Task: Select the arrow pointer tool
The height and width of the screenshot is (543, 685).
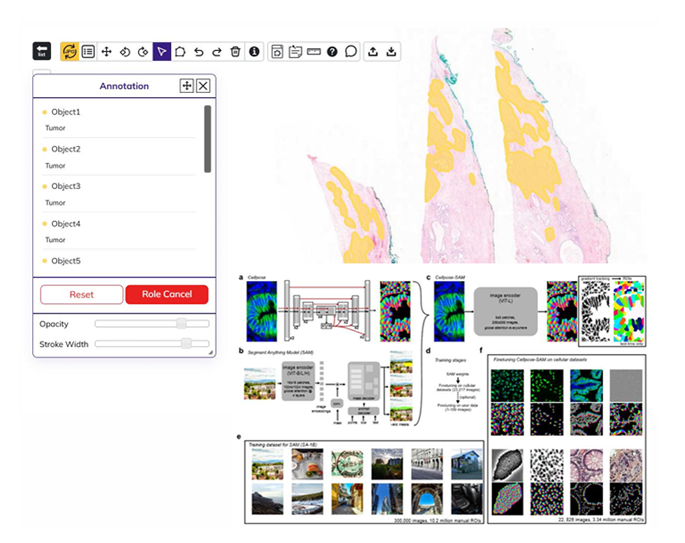Action: pos(162,52)
